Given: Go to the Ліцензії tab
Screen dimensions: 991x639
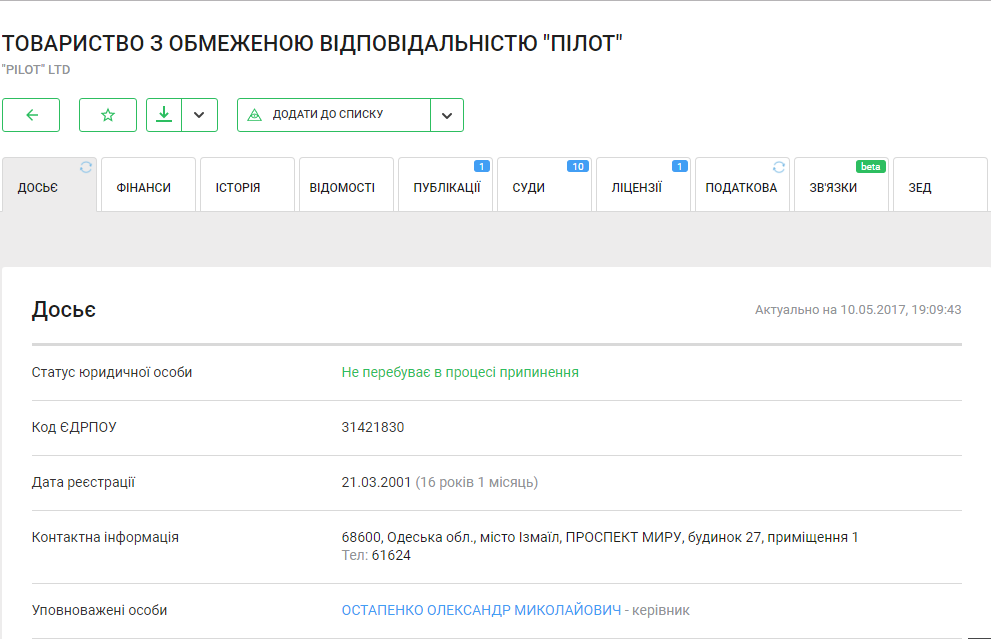Looking at the screenshot, I should click(636, 187).
